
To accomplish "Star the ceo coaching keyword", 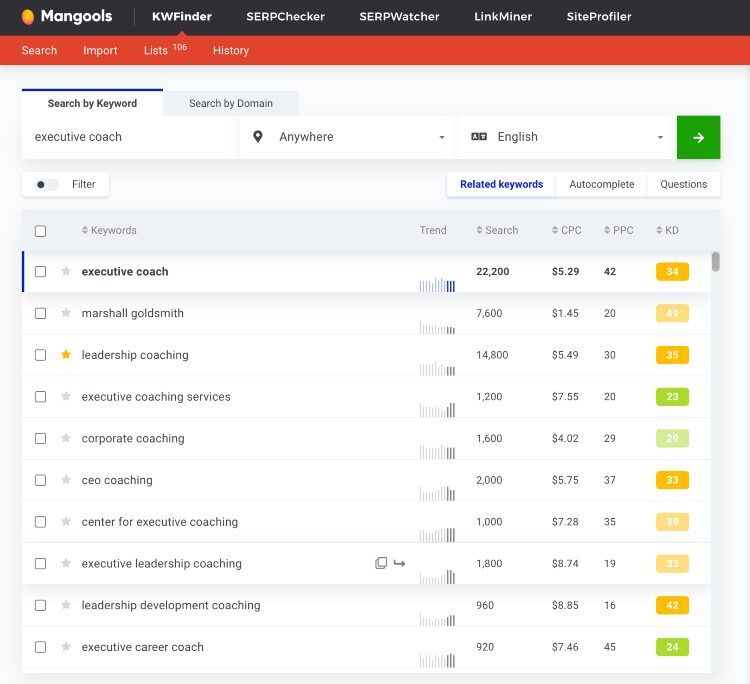I will point(66,479).
